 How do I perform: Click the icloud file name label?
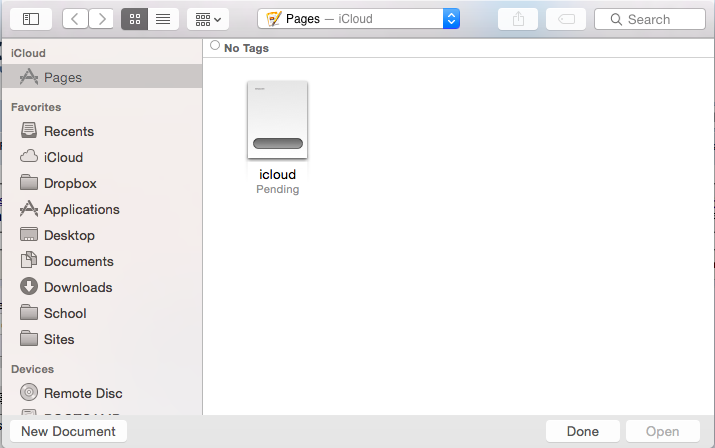(x=277, y=174)
